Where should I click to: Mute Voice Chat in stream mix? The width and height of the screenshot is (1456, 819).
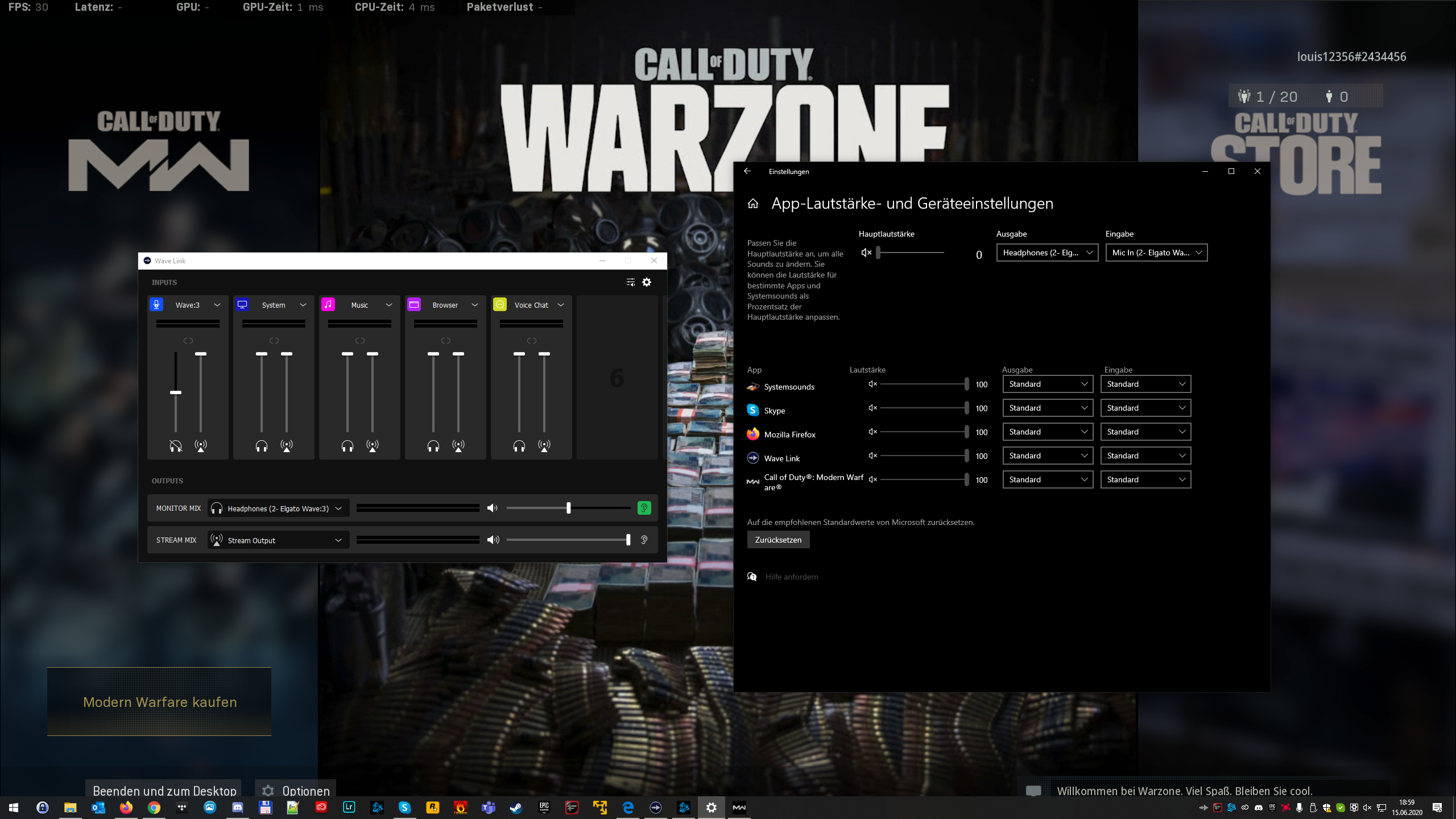click(x=544, y=446)
